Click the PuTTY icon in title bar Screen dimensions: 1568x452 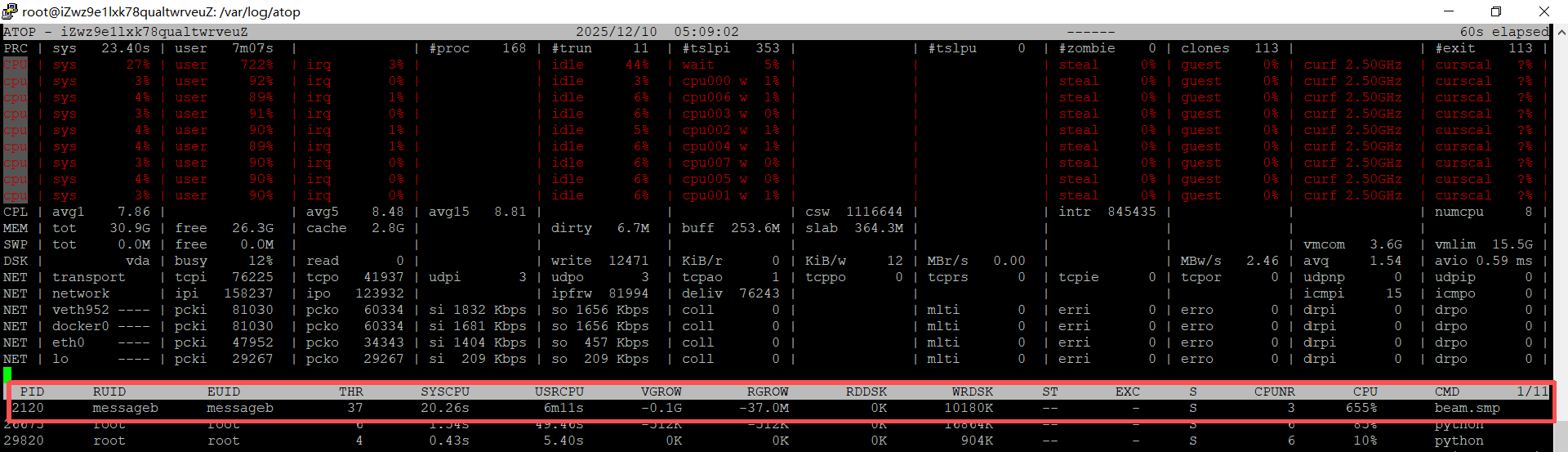point(10,11)
